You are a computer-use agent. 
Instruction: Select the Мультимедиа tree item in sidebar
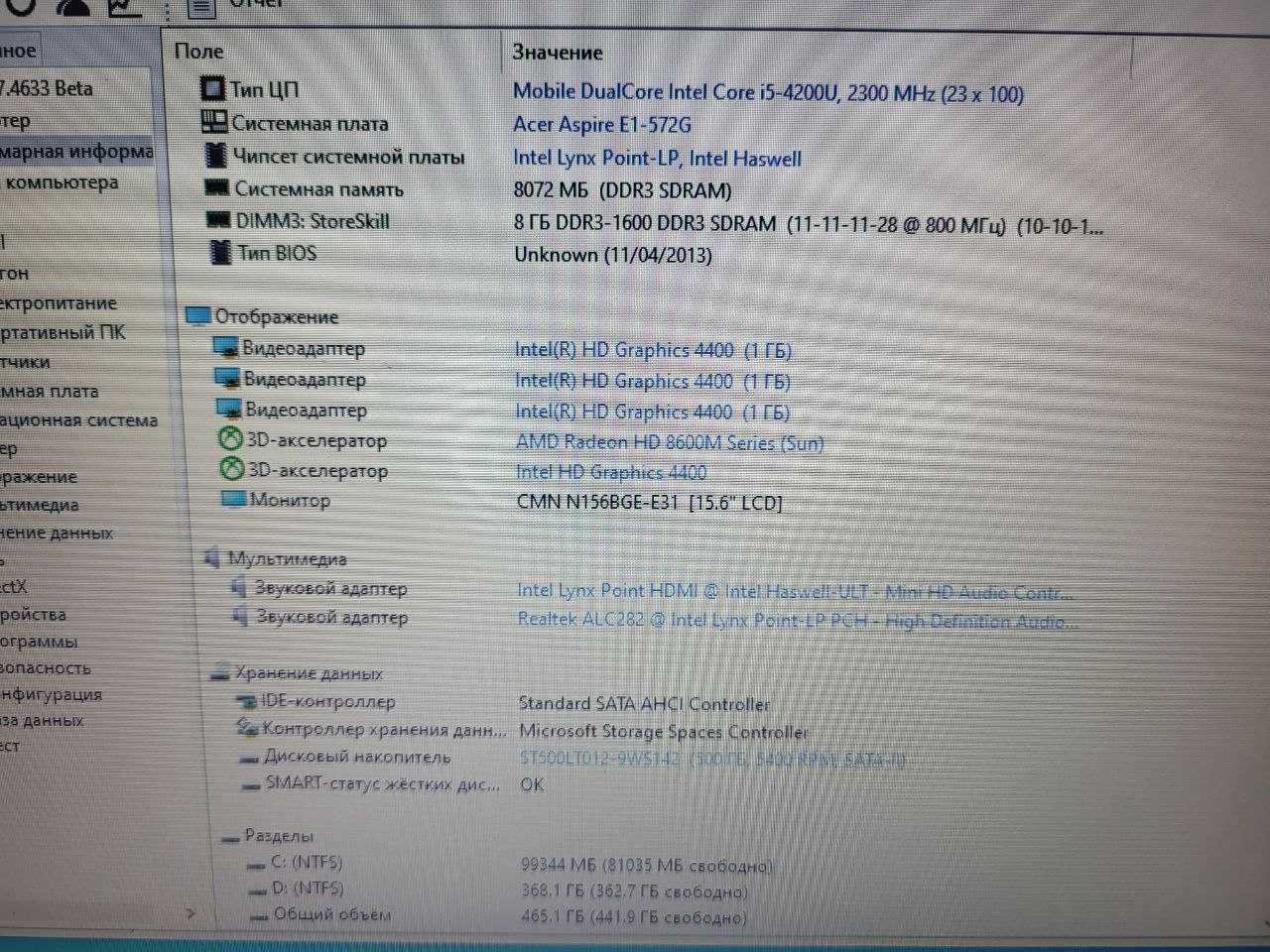(40, 505)
